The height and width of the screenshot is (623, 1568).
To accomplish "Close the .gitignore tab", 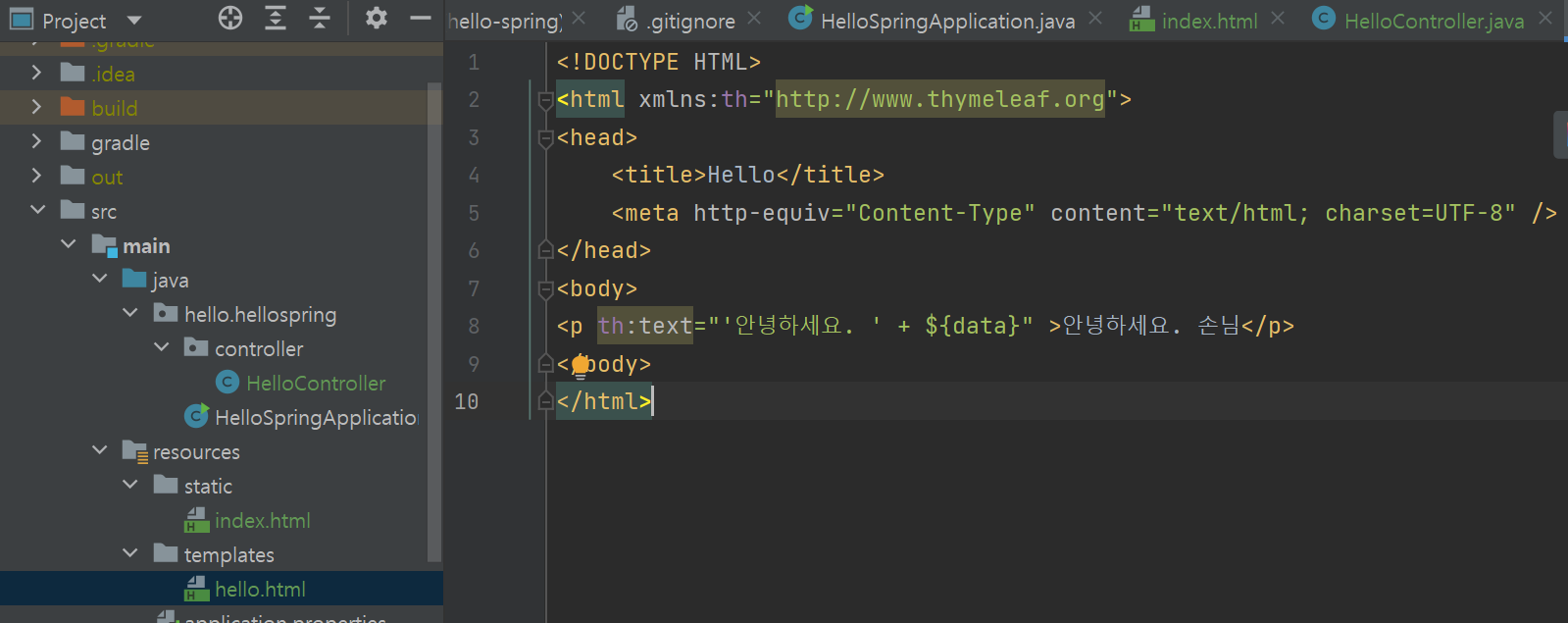I will [753, 18].
